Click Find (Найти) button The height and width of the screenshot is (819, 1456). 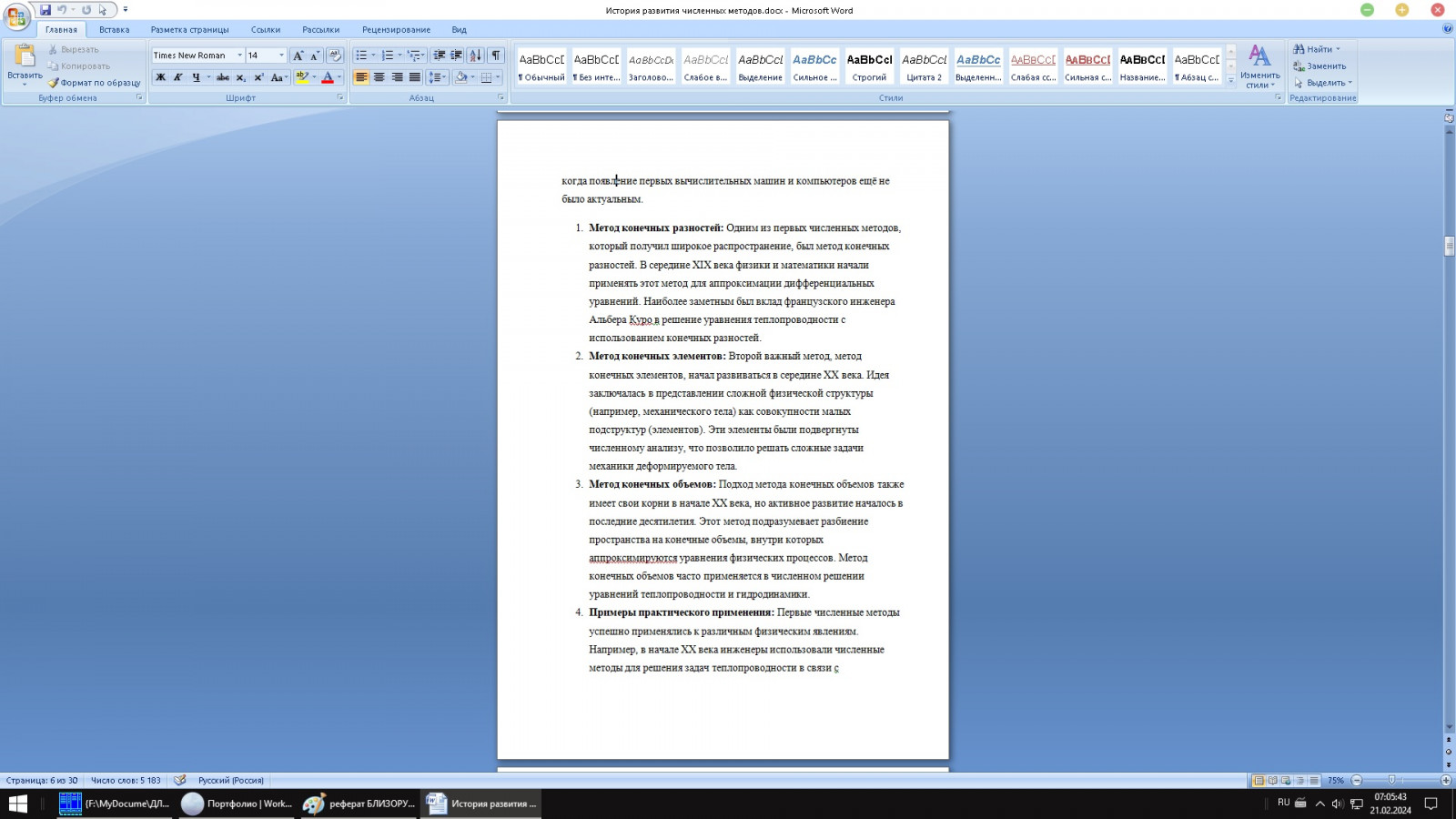tap(1317, 49)
